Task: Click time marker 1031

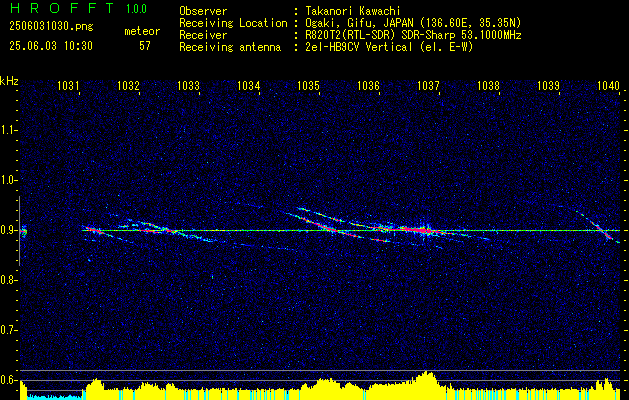Action: pos(68,85)
